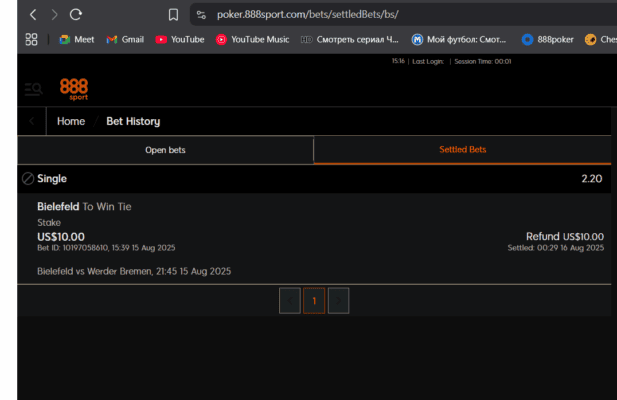Open the Meet bookmark
The width and height of the screenshot is (617, 400).
coord(77,39)
